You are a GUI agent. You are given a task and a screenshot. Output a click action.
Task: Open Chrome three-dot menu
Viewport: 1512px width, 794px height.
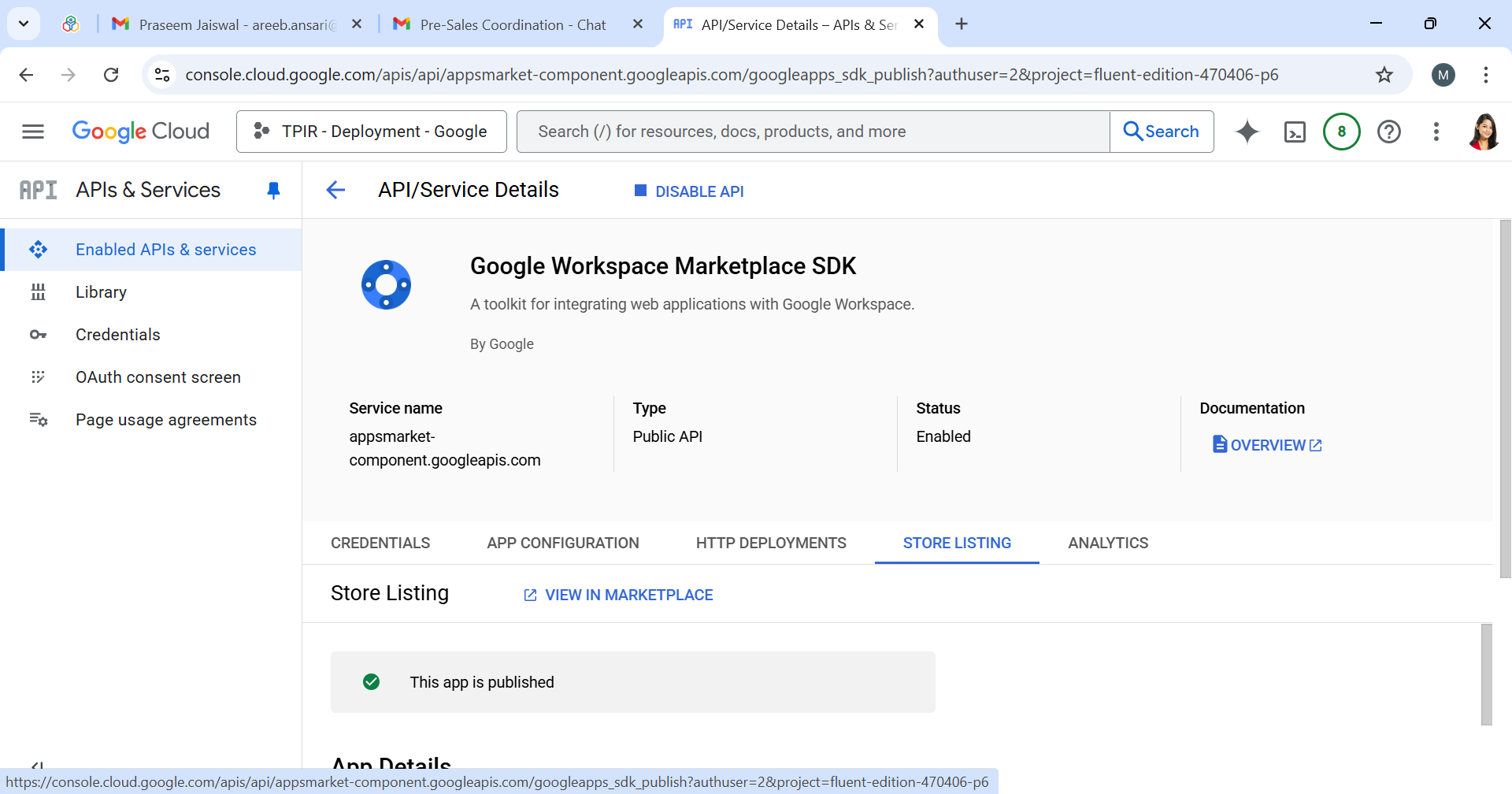1486,75
